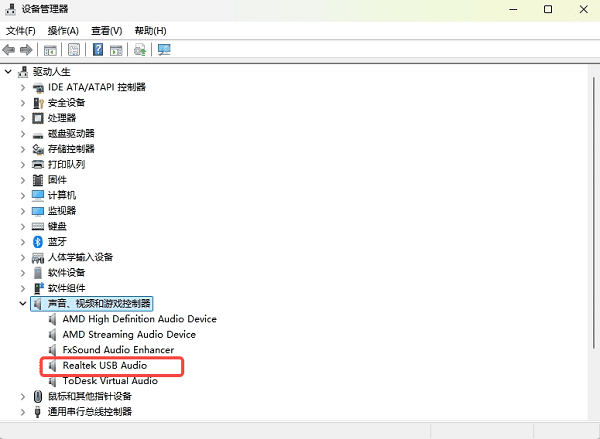This screenshot has width=600, height=439.
Task: Click the 驱动人生 computer root icon
Action: pos(23,72)
